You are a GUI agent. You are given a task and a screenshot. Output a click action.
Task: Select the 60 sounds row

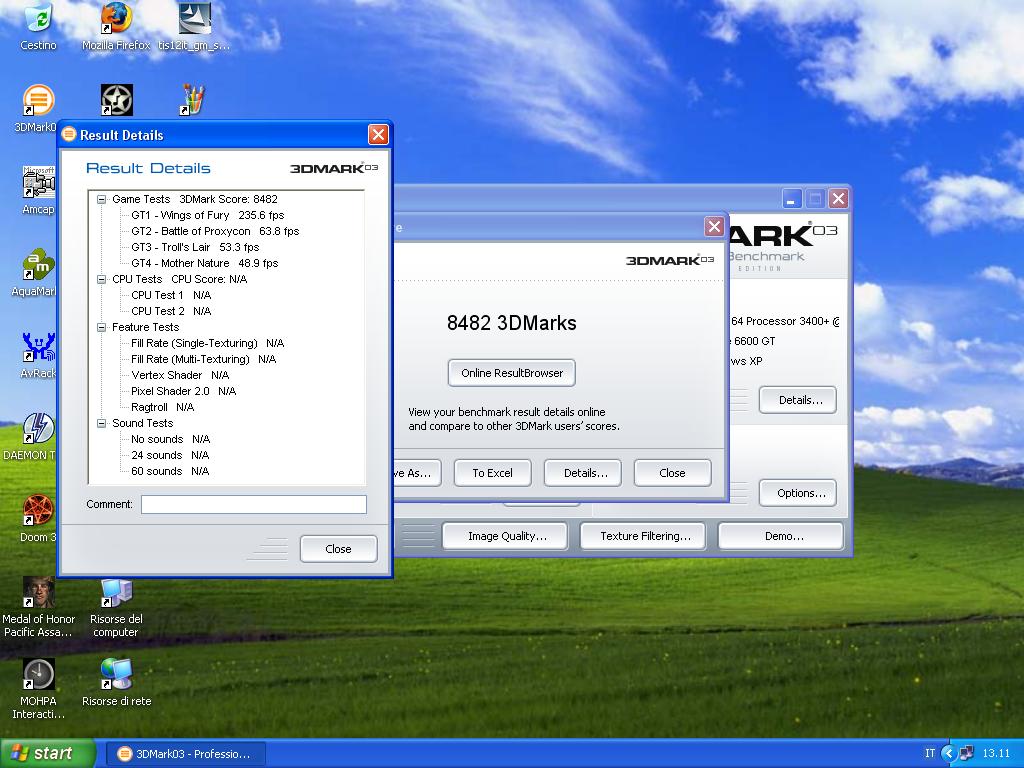pyautogui.click(x=170, y=471)
